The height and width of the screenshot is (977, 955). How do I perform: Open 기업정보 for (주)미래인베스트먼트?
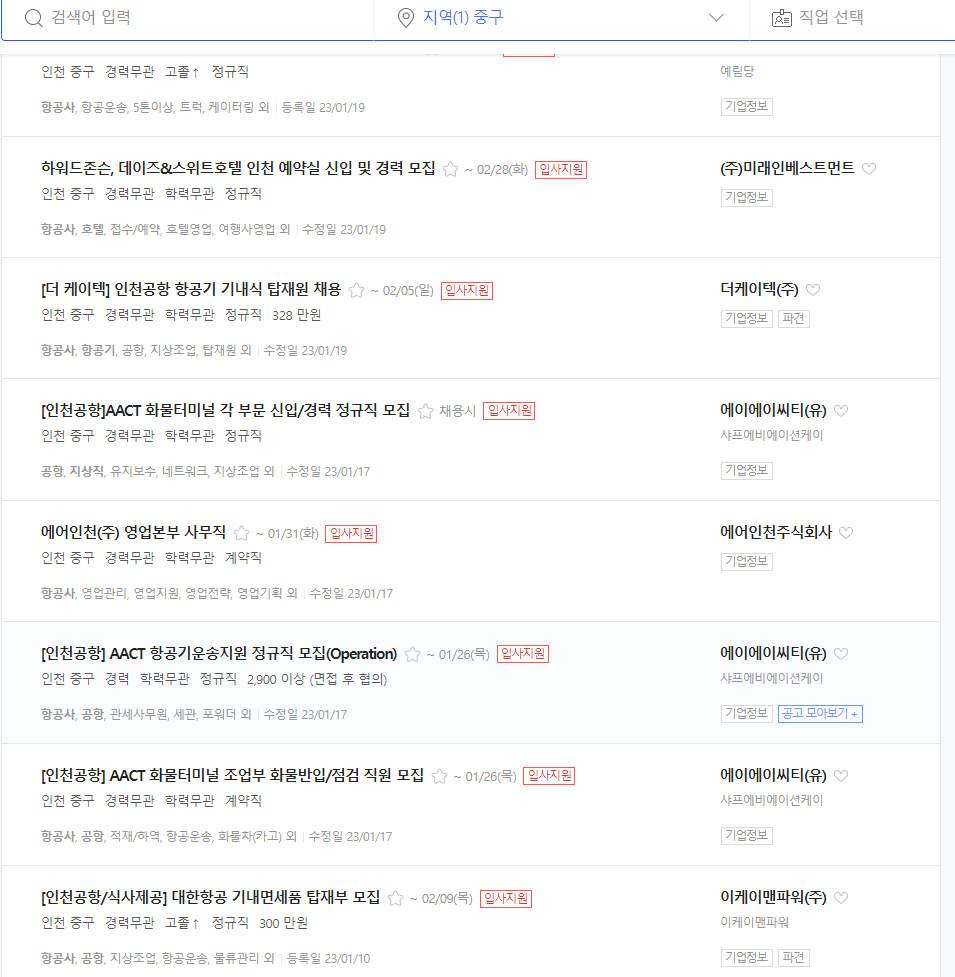pyautogui.click(x=746, y=198)
